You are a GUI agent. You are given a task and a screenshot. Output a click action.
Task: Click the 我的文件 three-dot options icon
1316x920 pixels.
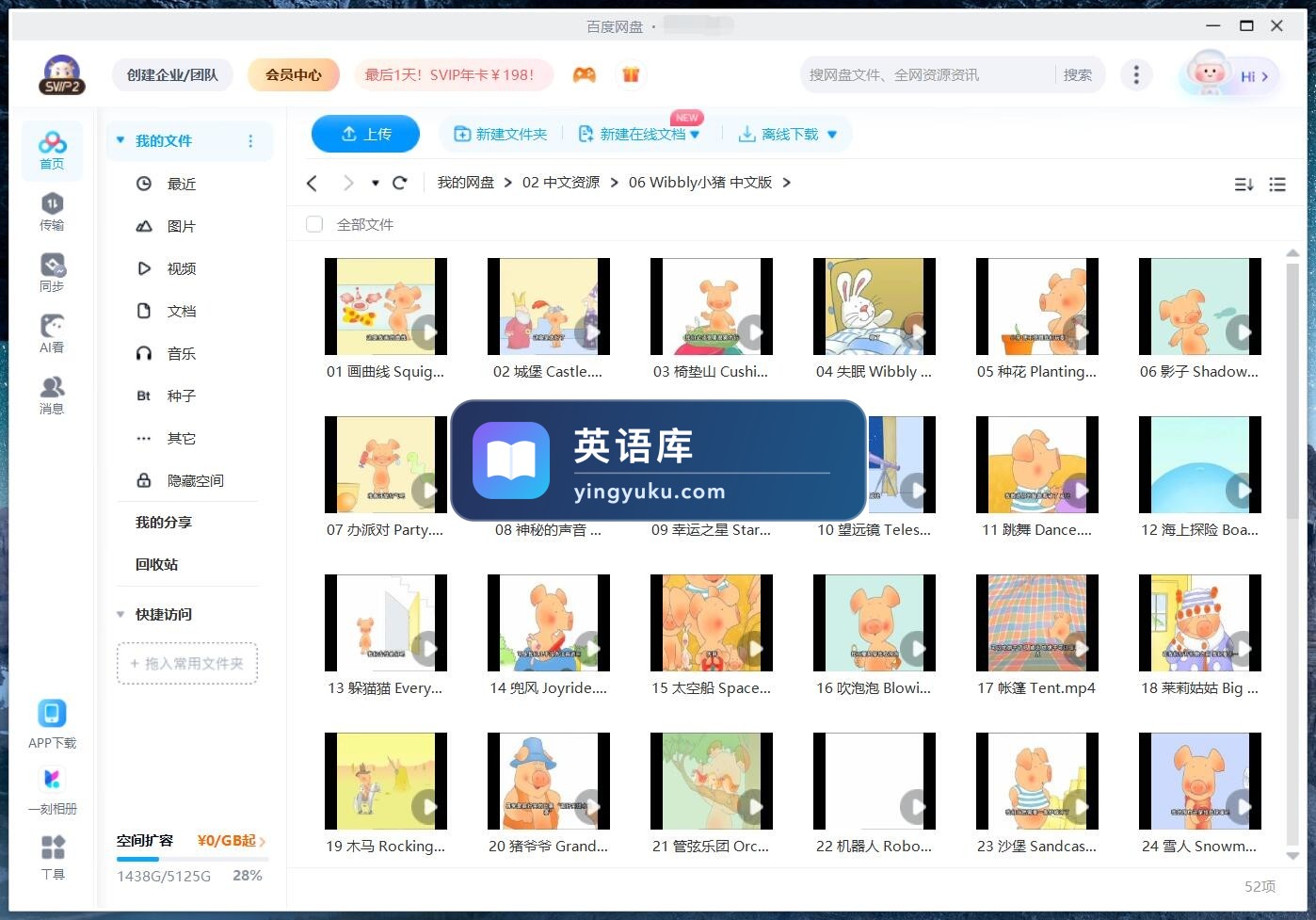250,141
